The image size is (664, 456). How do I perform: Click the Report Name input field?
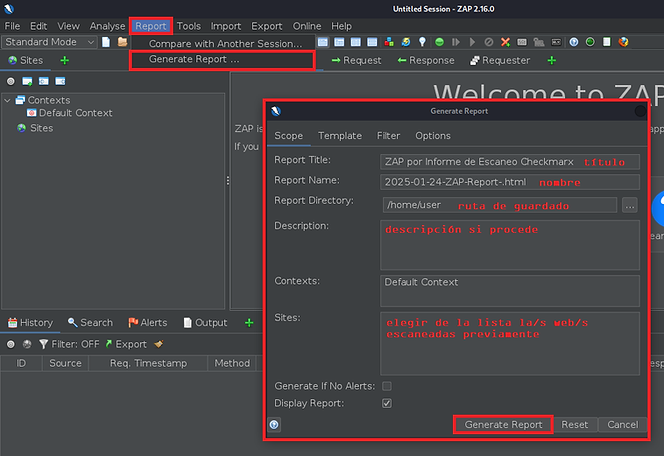[510, 182]
